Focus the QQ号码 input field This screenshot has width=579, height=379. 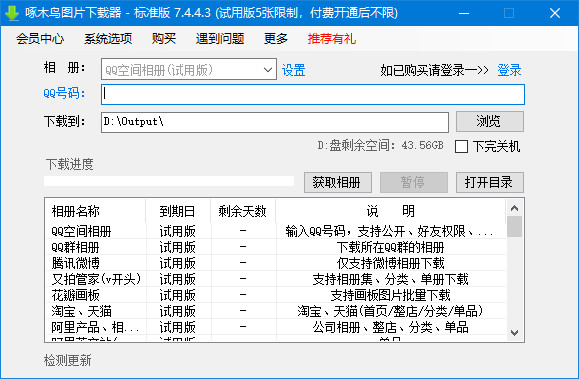[313, 94]
